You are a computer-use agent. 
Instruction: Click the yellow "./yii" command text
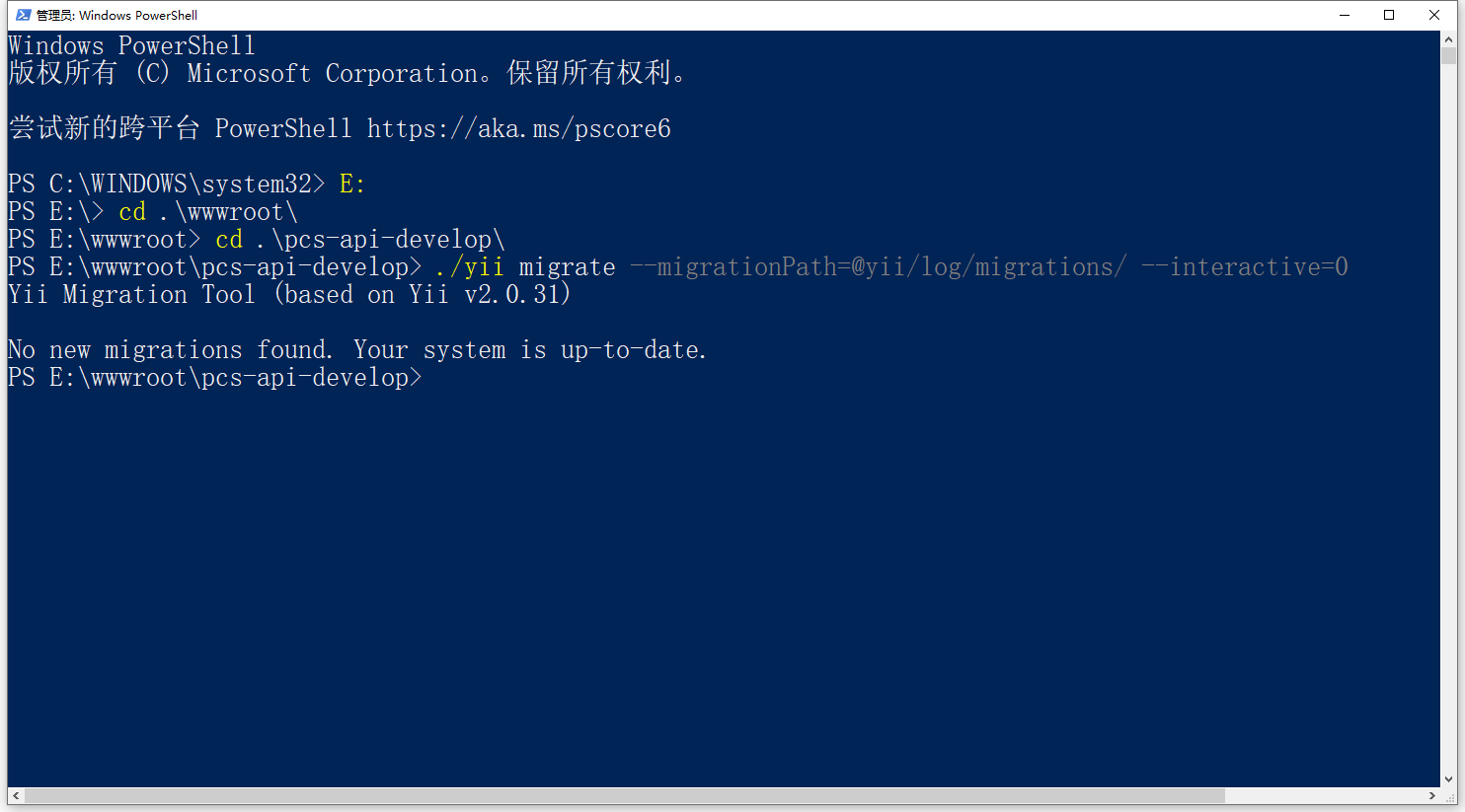[x=469, y=267]
